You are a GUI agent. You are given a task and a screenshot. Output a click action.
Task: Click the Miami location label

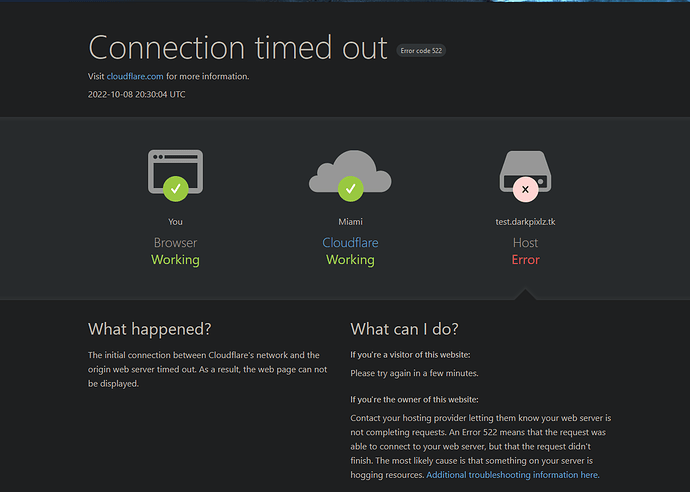(x=350, y=222)
